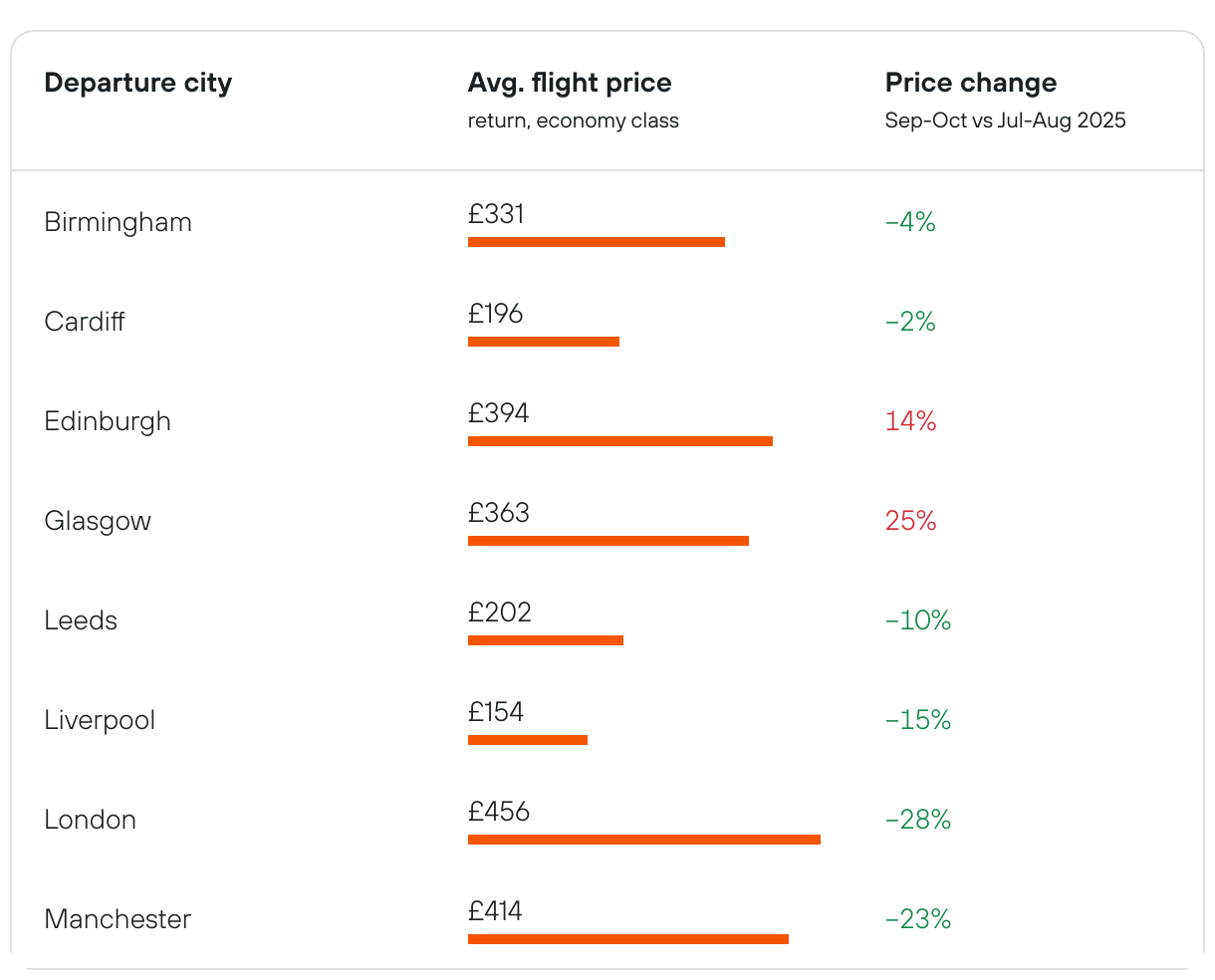Click the Price change column header

[x=971, y=83]
